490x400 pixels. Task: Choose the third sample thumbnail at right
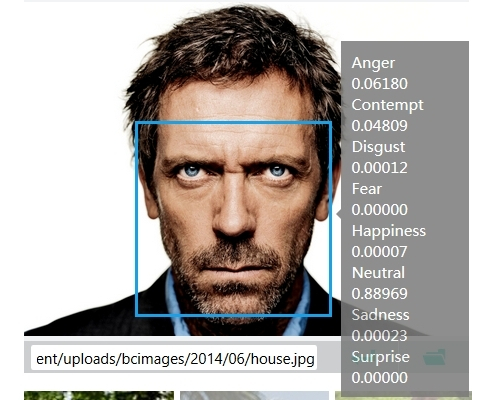click(x=403, y=396)
